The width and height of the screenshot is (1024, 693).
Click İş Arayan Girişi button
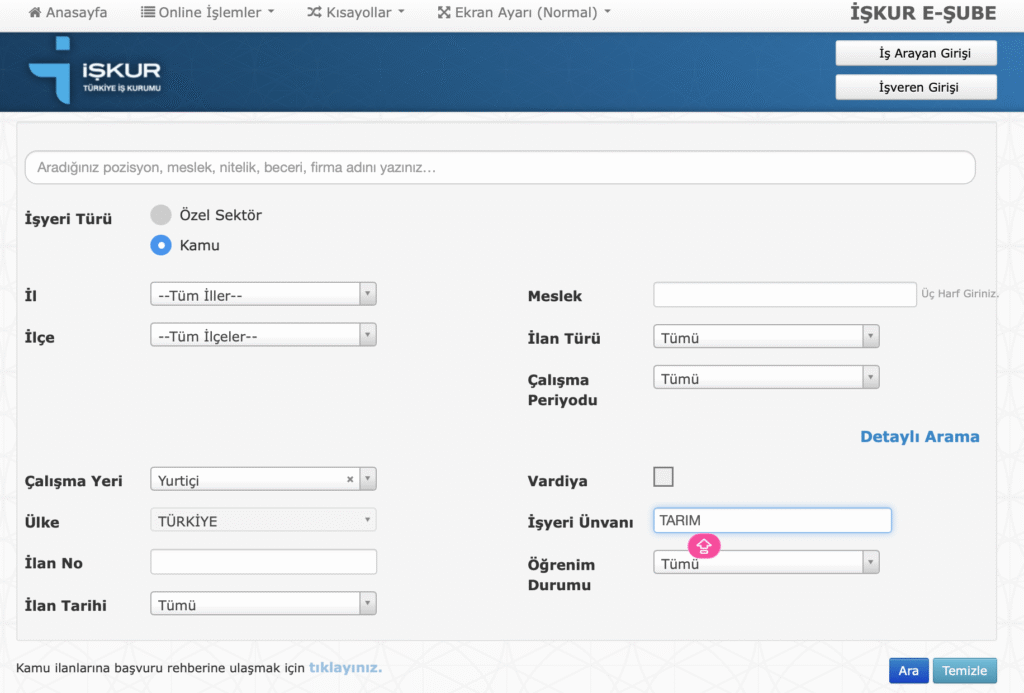(x=916, y=54)
